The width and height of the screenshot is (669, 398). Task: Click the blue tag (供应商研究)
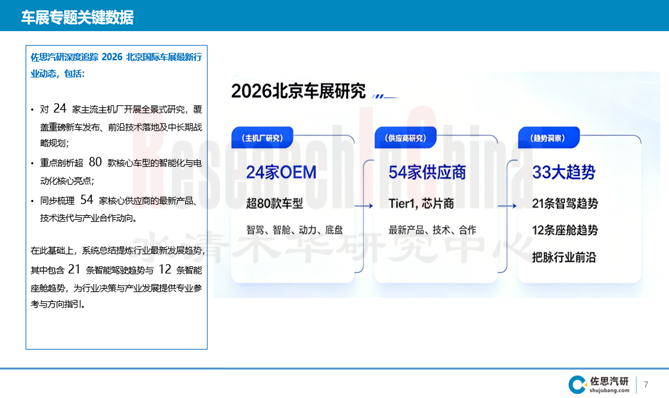tap(405, 138)
